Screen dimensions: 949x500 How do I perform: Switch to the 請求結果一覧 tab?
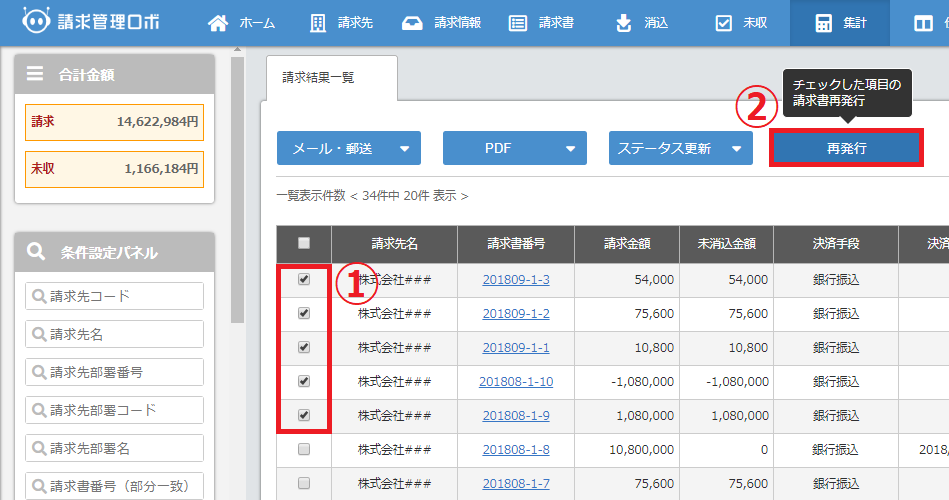coord(318,77)
